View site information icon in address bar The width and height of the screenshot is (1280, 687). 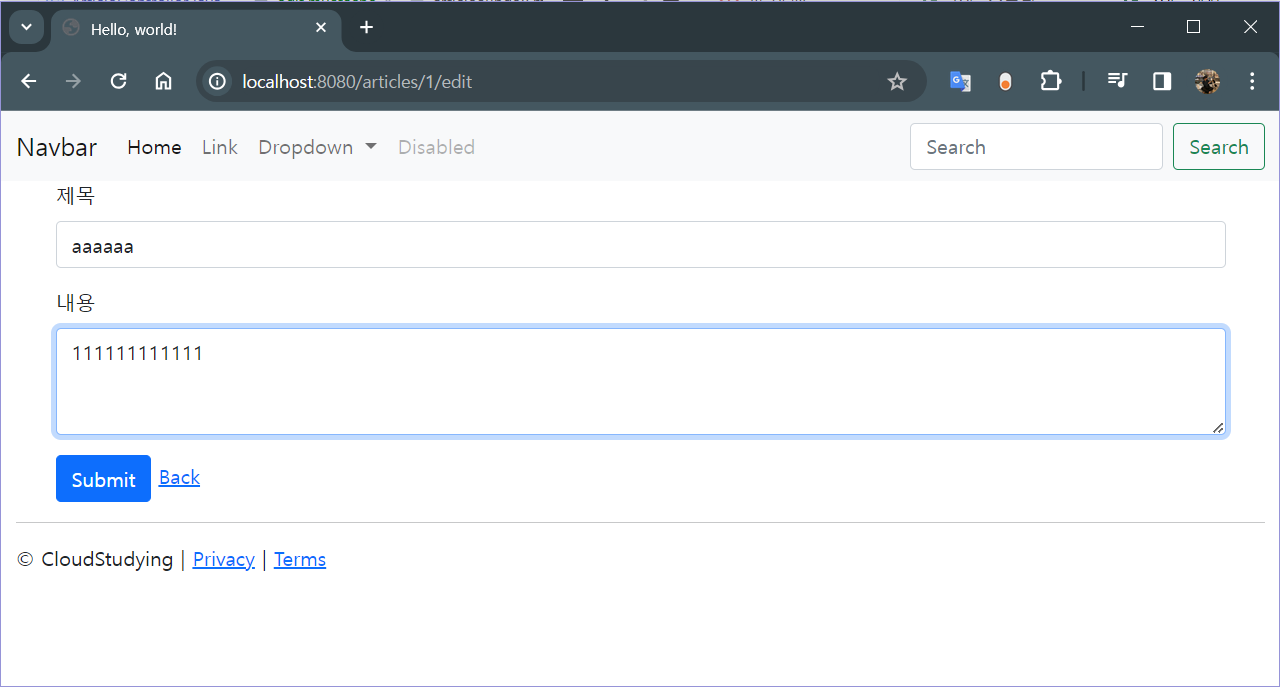(217, 82)
